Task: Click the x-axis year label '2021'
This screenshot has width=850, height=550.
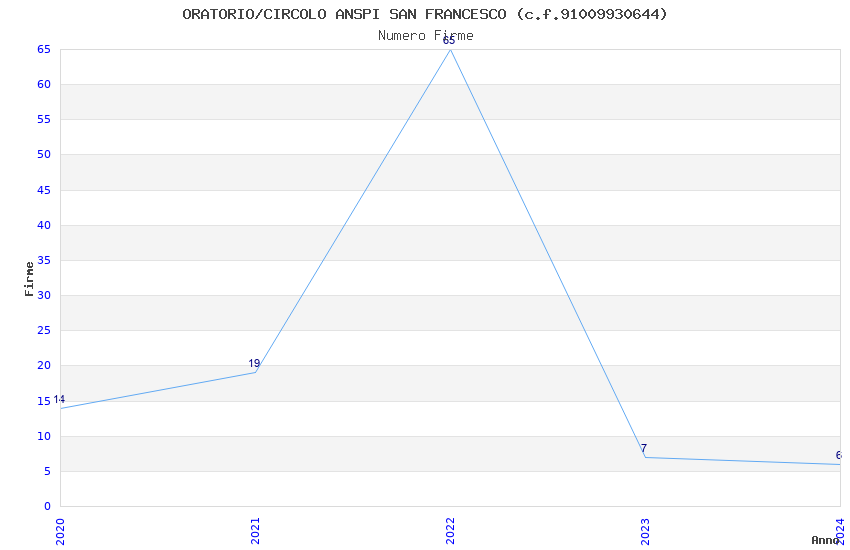Action: [x=255, y=532]
